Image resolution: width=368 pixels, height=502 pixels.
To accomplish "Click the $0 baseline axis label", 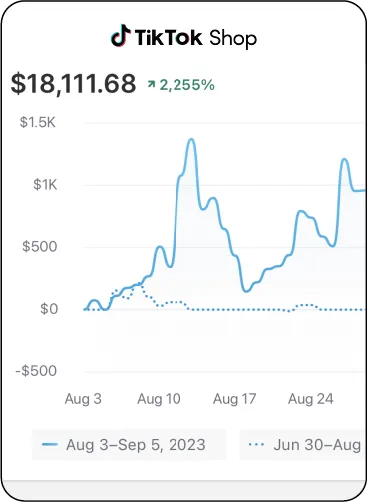I will [x=49, y=309].
